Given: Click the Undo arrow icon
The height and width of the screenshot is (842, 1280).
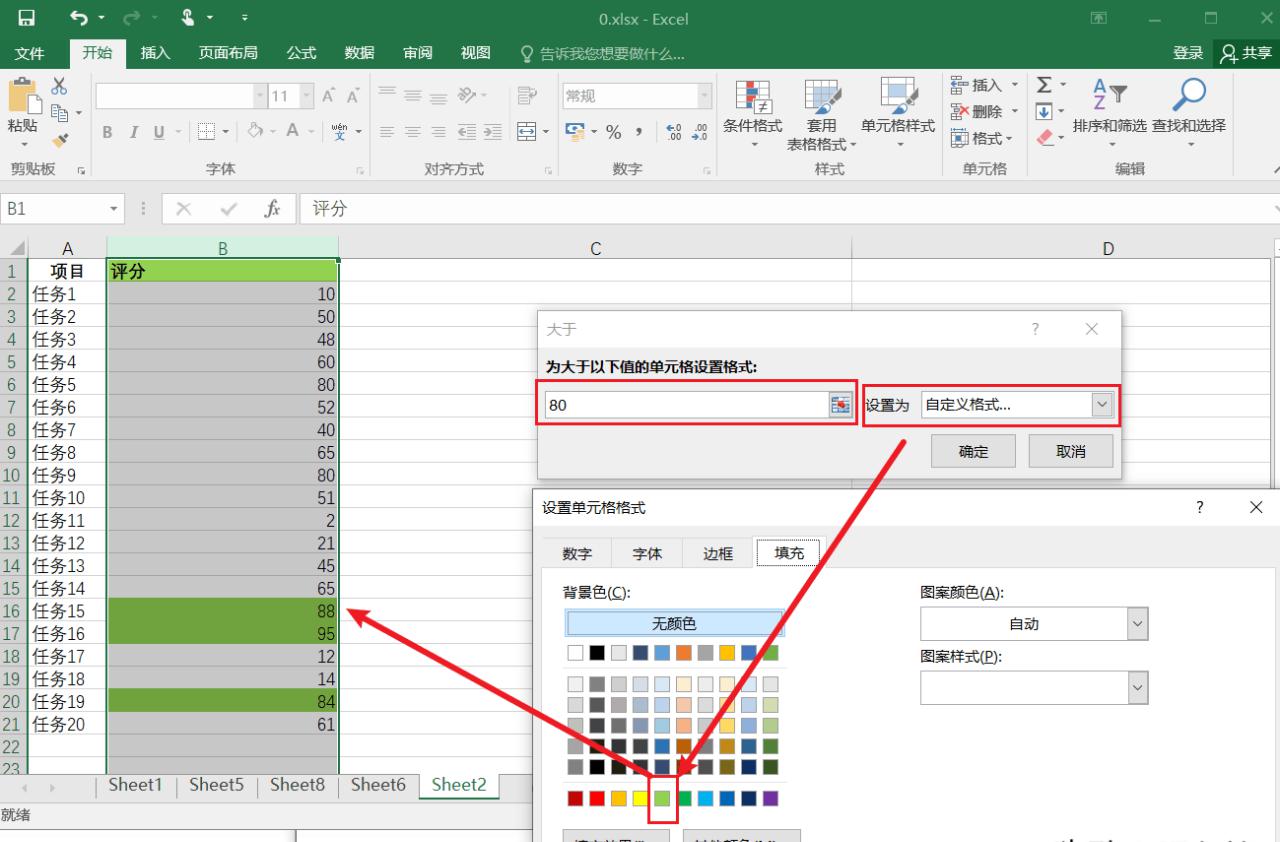Looking at the screenshot, I should 79,19.
